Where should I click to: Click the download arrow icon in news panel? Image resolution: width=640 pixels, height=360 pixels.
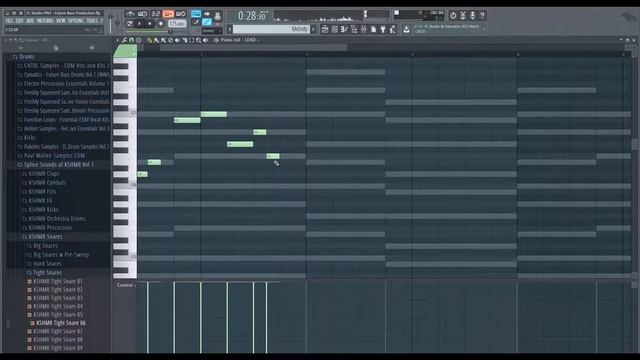(406, 29)
